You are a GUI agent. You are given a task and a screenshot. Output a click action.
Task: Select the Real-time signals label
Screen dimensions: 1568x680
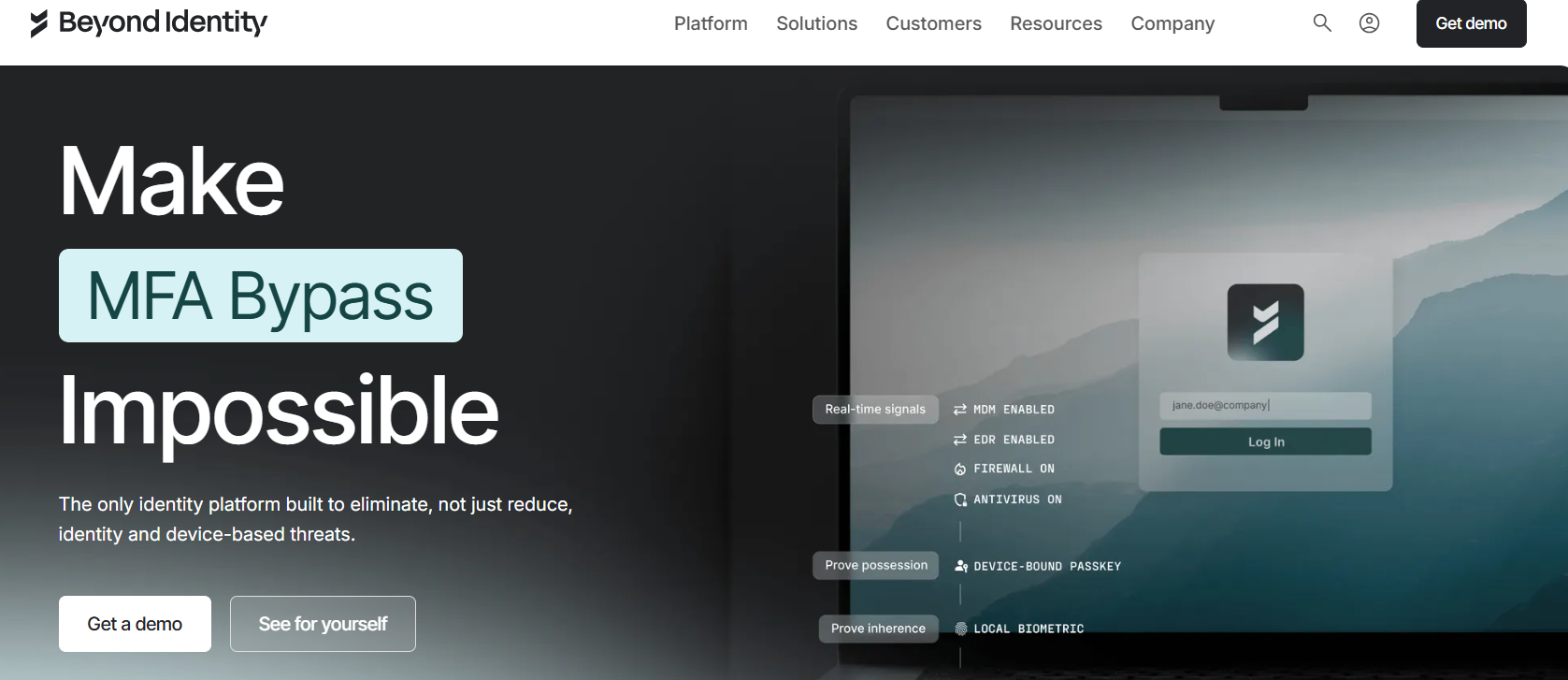pos(875,409)
